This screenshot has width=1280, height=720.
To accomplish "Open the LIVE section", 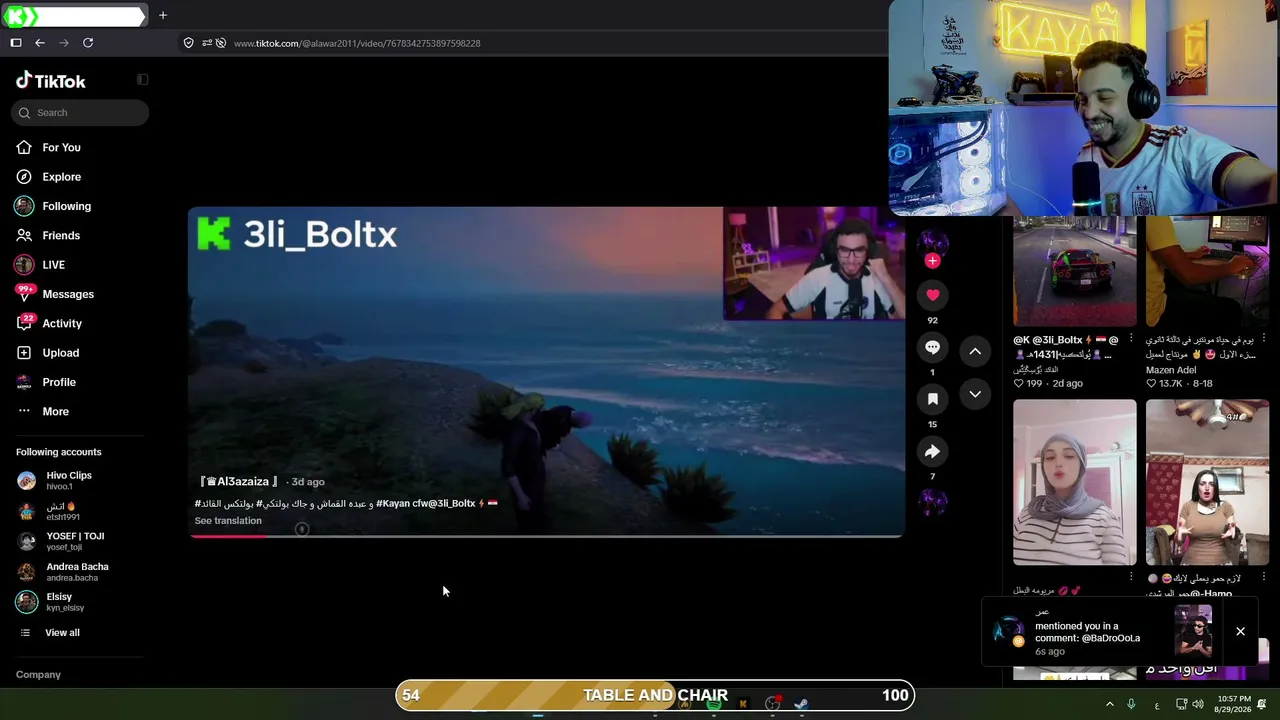I will click(53, 265).
